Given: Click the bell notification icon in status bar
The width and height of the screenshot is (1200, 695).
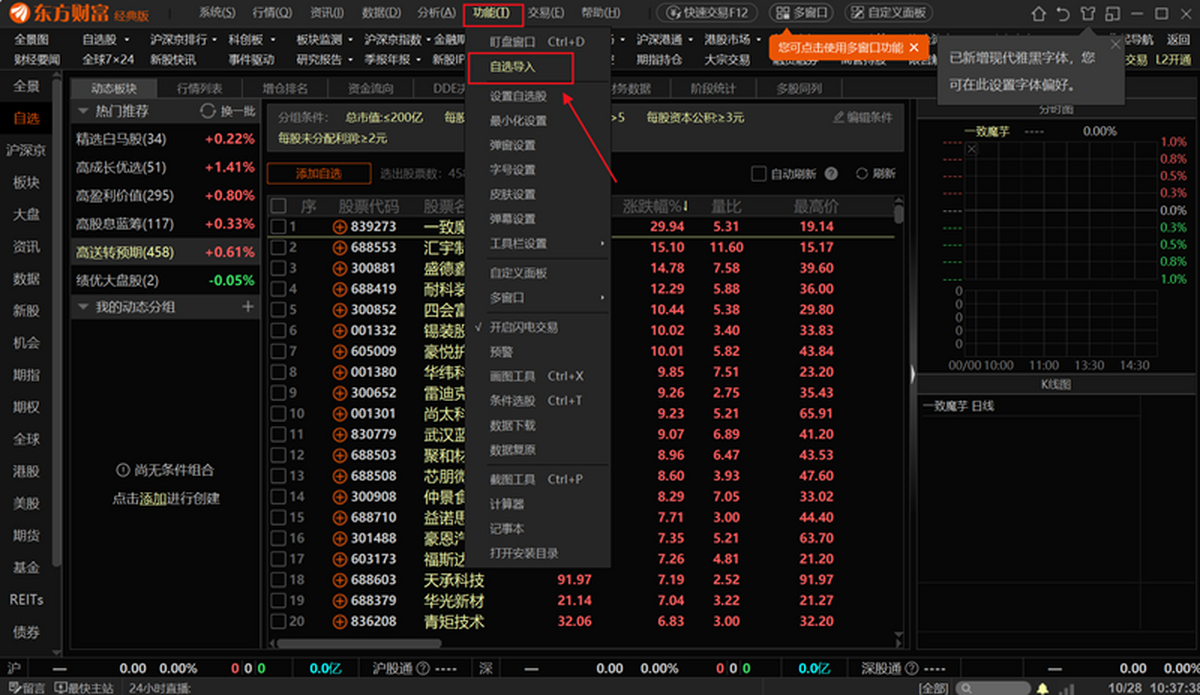Looking at the screenshot, I should (x=1043, y=688).
